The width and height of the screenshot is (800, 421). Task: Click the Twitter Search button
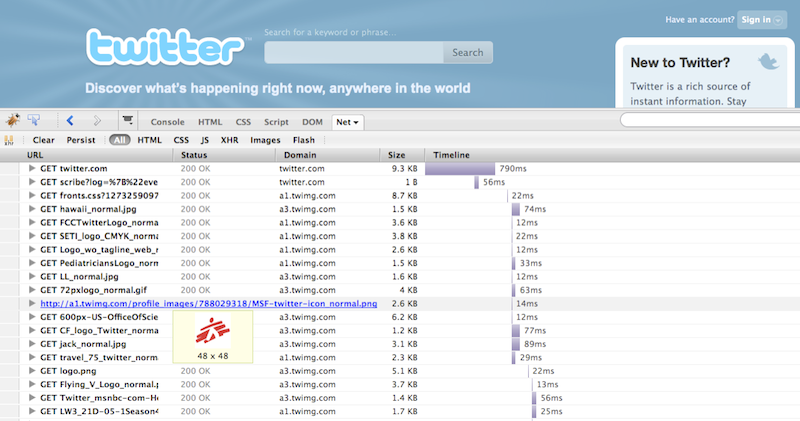click(467, 53)
